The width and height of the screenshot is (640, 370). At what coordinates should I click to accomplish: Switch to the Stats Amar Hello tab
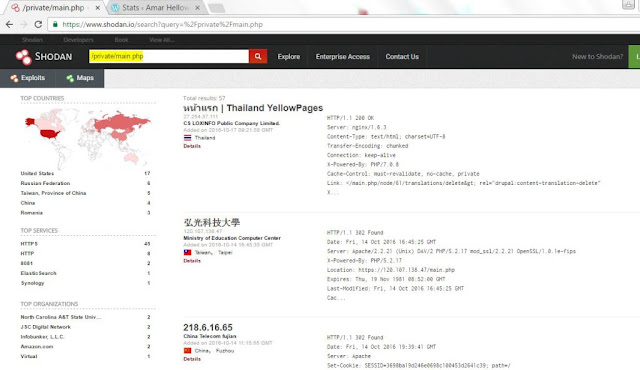156,8
